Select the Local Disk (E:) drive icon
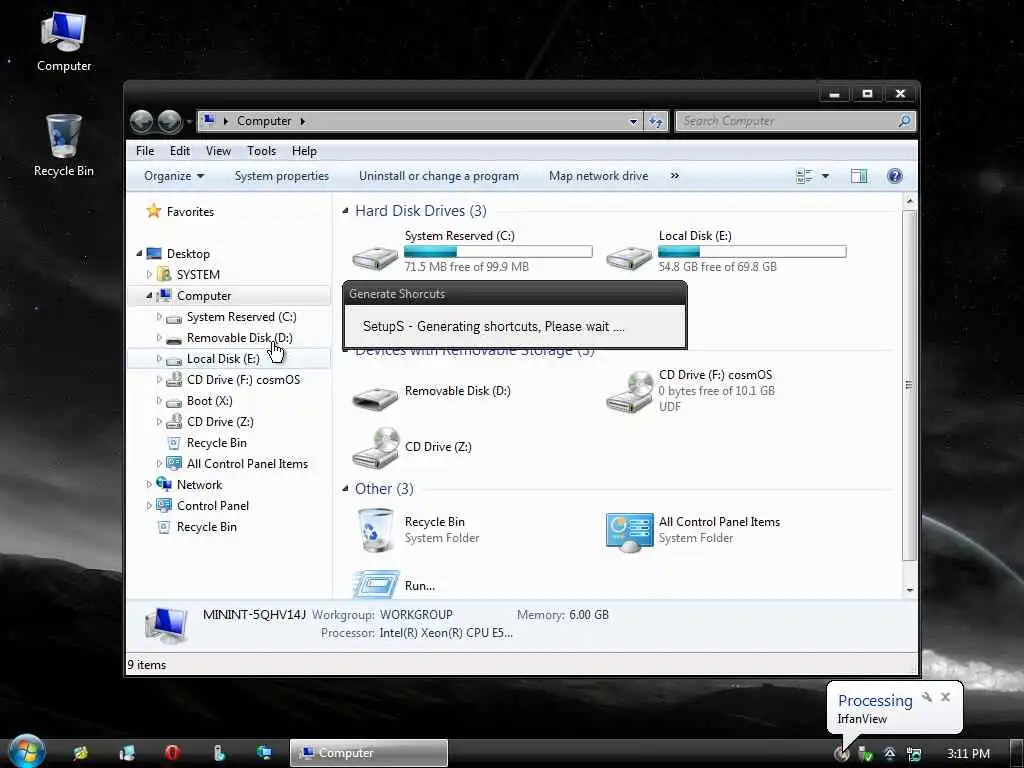The image size is (1024, 768). tap(629, 257)
